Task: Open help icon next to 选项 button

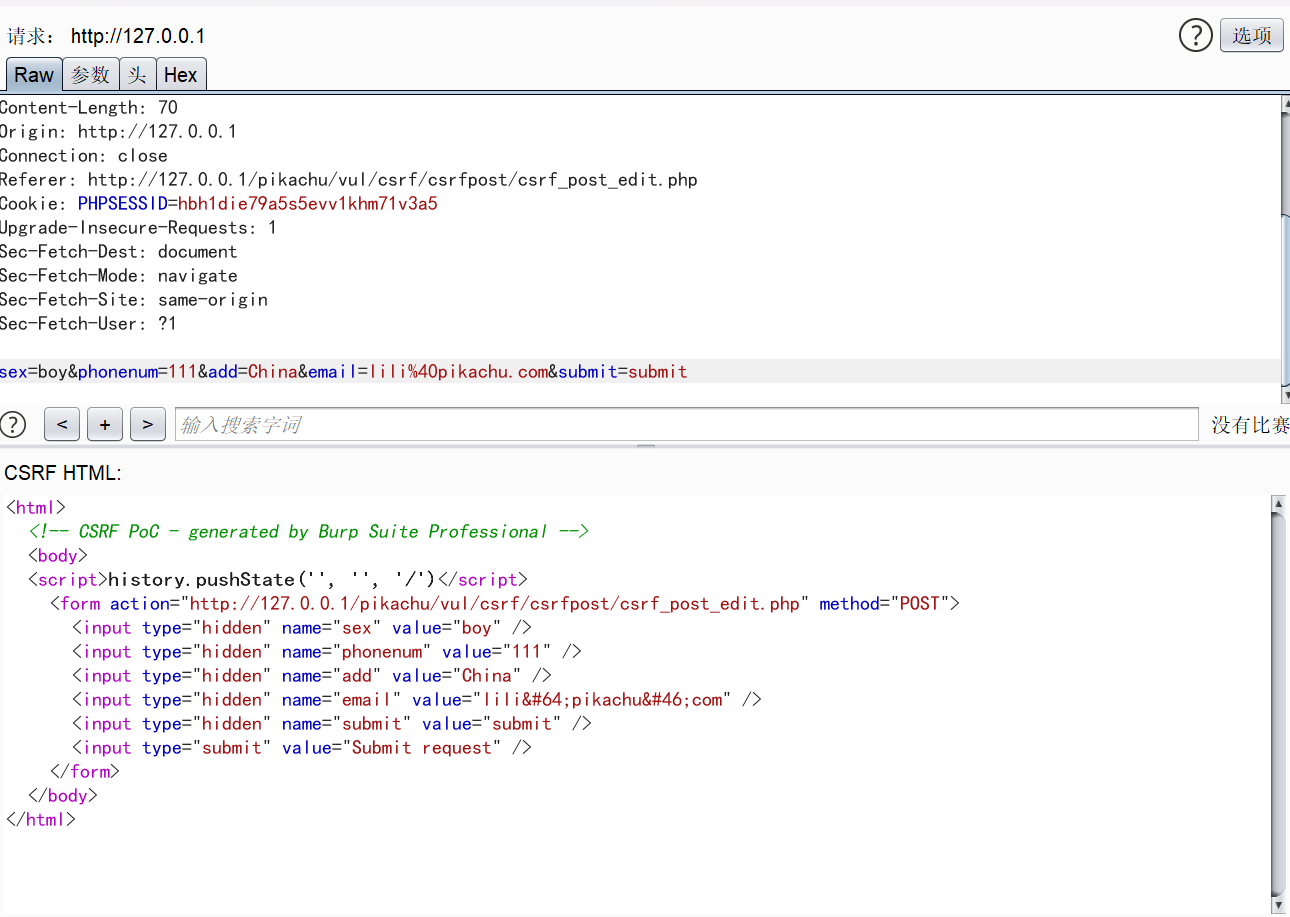Action: pyautogui.click(x=1196, y=36)
